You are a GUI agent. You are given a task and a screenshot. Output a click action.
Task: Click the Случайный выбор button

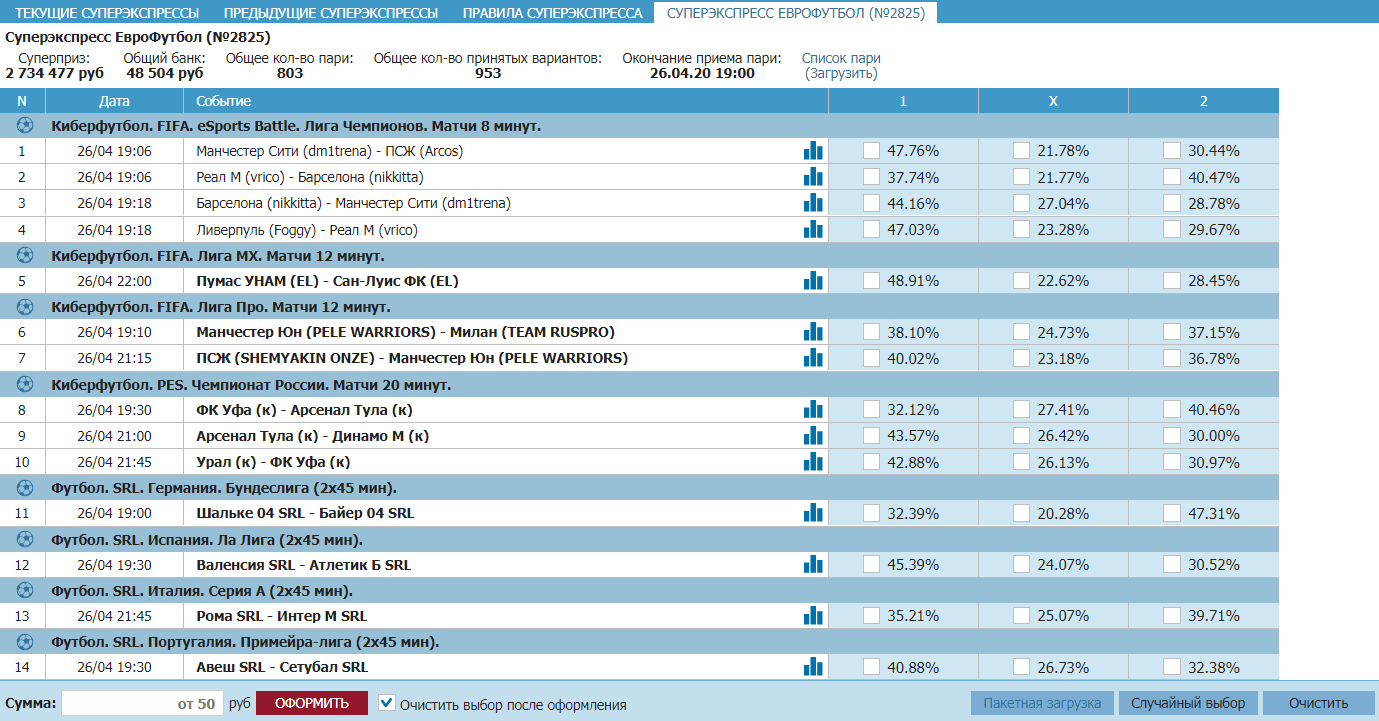coord(1188,703)
